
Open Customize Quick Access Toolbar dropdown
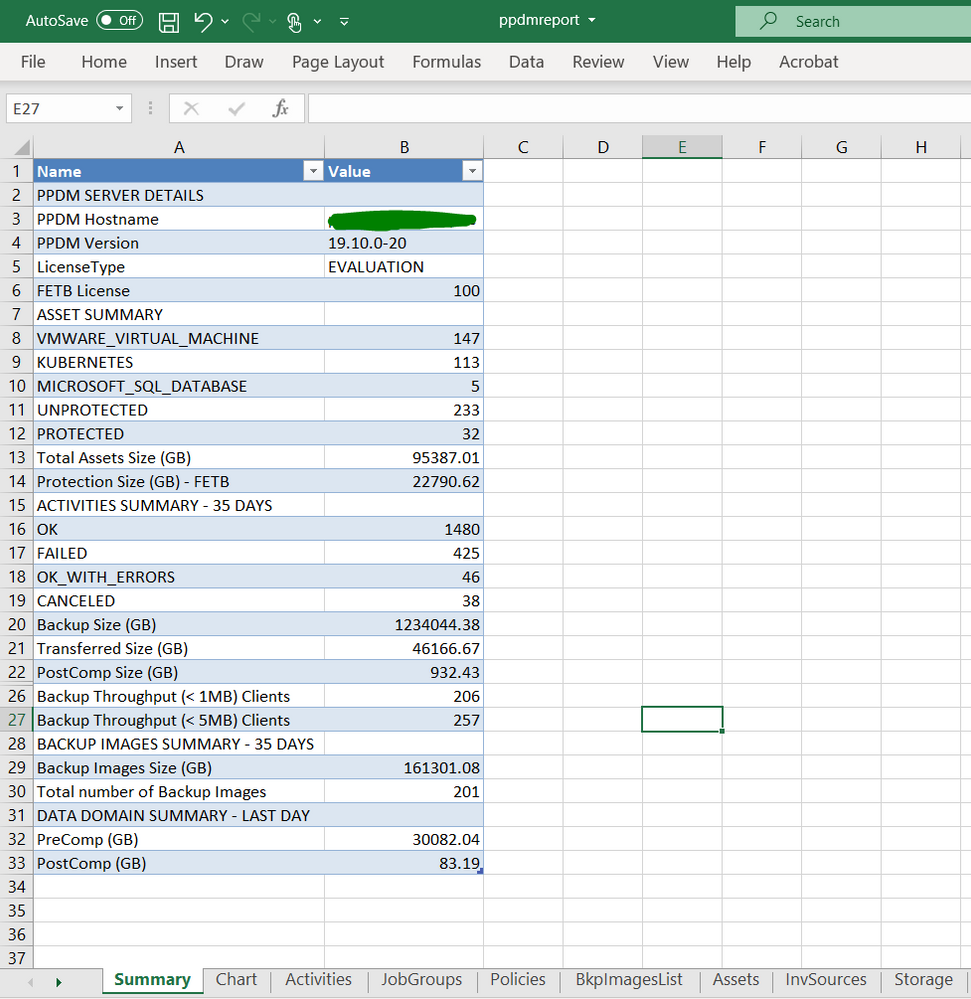(x=344, y=22)
